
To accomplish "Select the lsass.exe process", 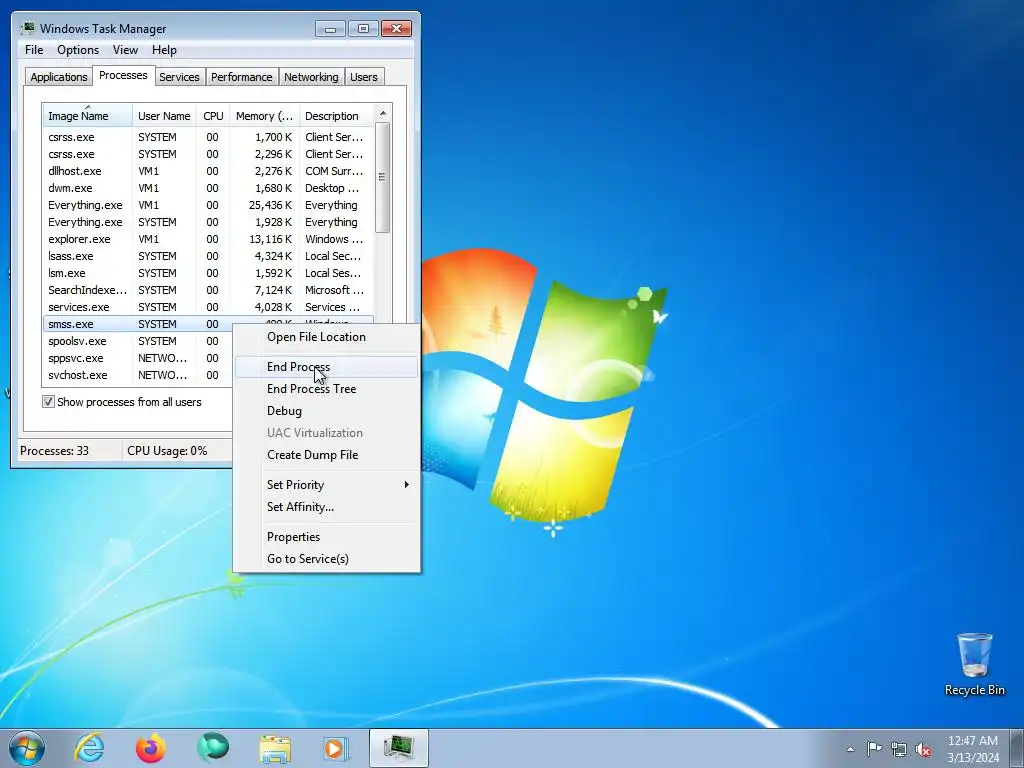I will point(208,256).
